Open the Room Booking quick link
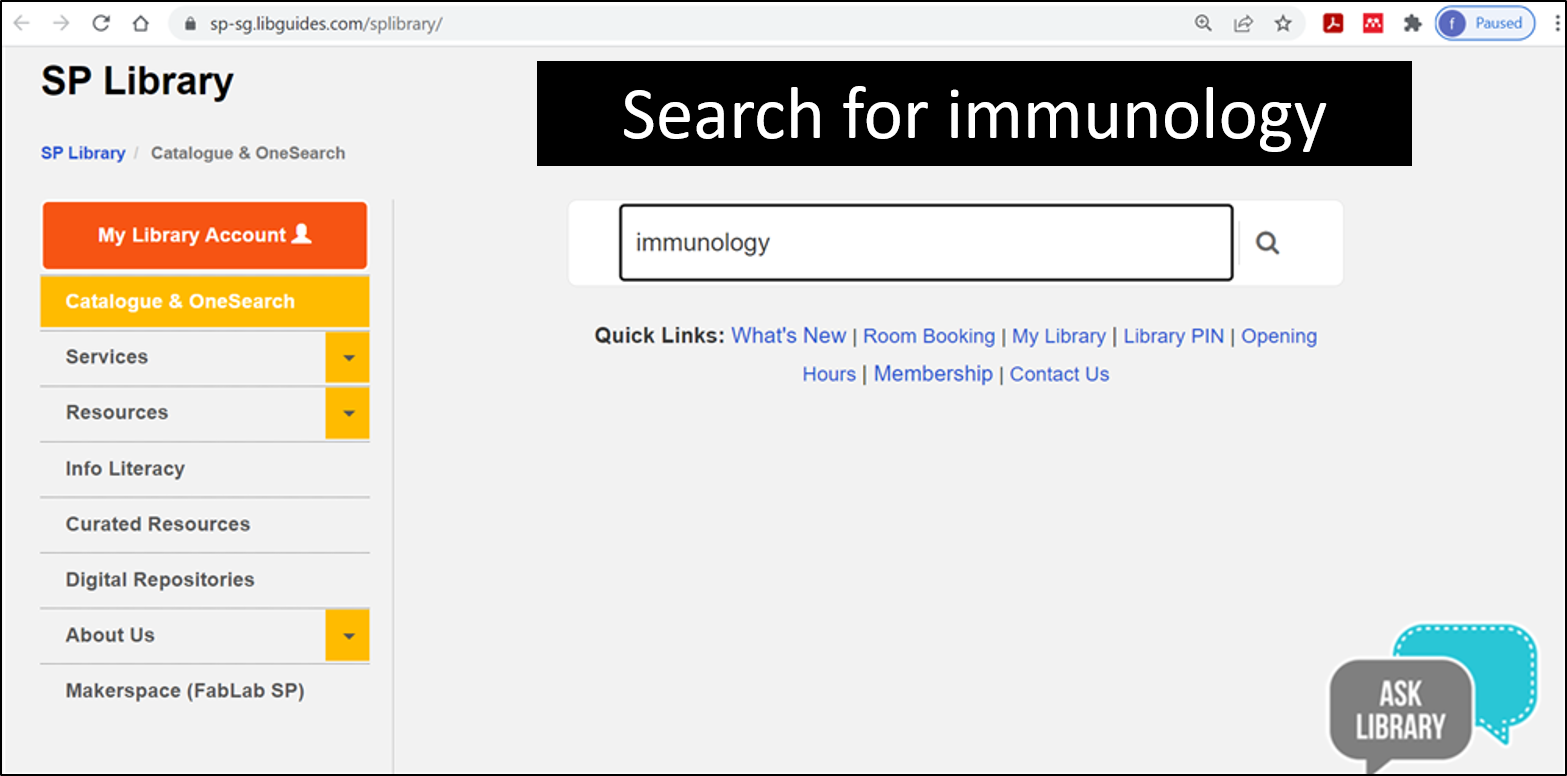The image size is (1567, 776). click(928, 336)
